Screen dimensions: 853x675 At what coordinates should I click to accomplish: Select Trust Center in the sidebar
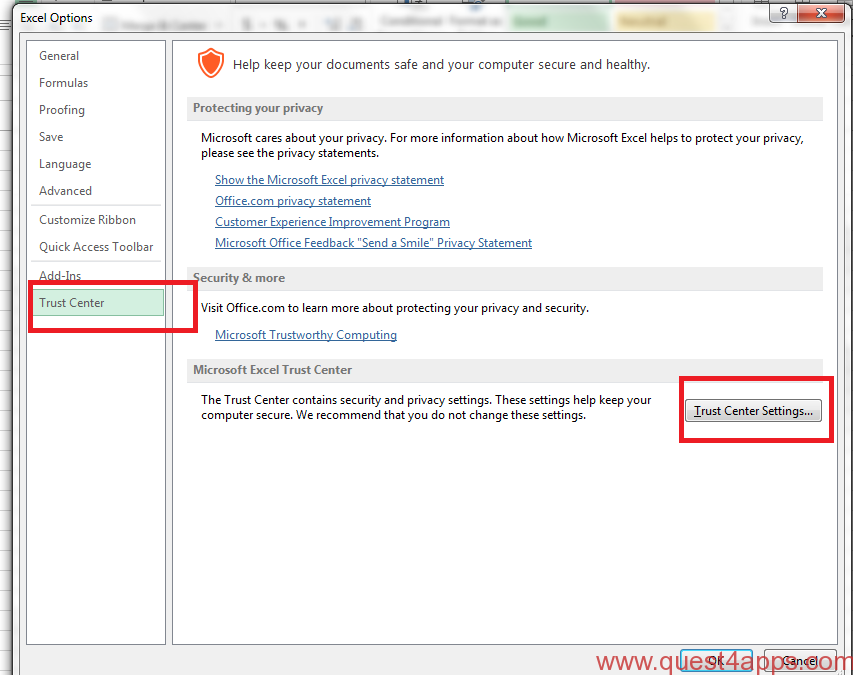pos(97,303)
